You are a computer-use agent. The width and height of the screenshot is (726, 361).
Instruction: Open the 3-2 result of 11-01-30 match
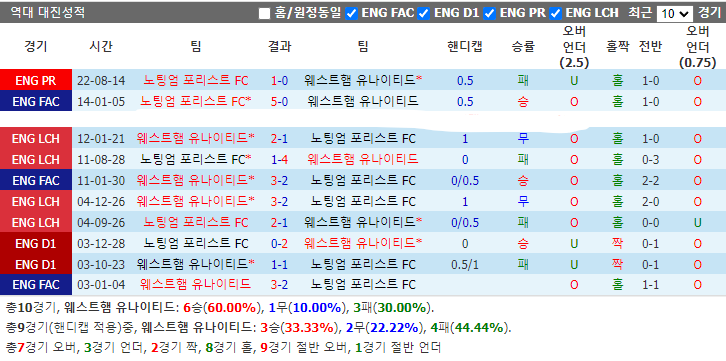coord(279,180)
